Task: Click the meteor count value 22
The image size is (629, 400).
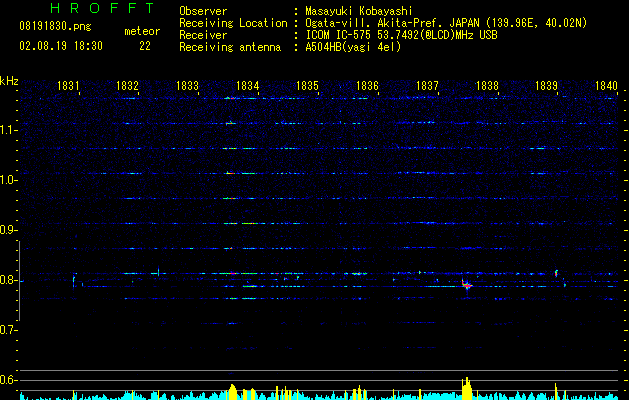Action: [145, 46]
